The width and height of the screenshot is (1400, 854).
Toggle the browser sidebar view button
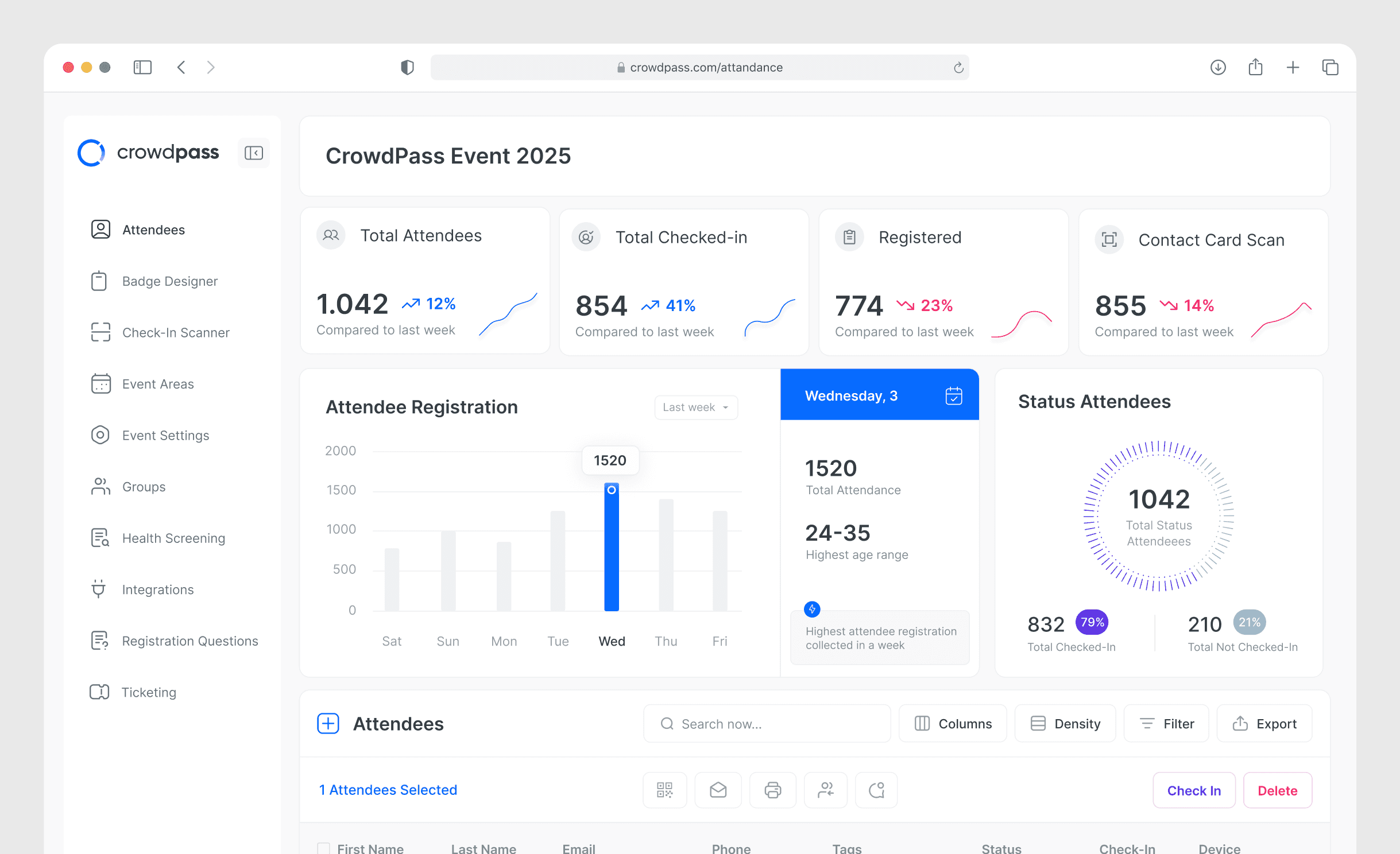click(x=142, y=67)
